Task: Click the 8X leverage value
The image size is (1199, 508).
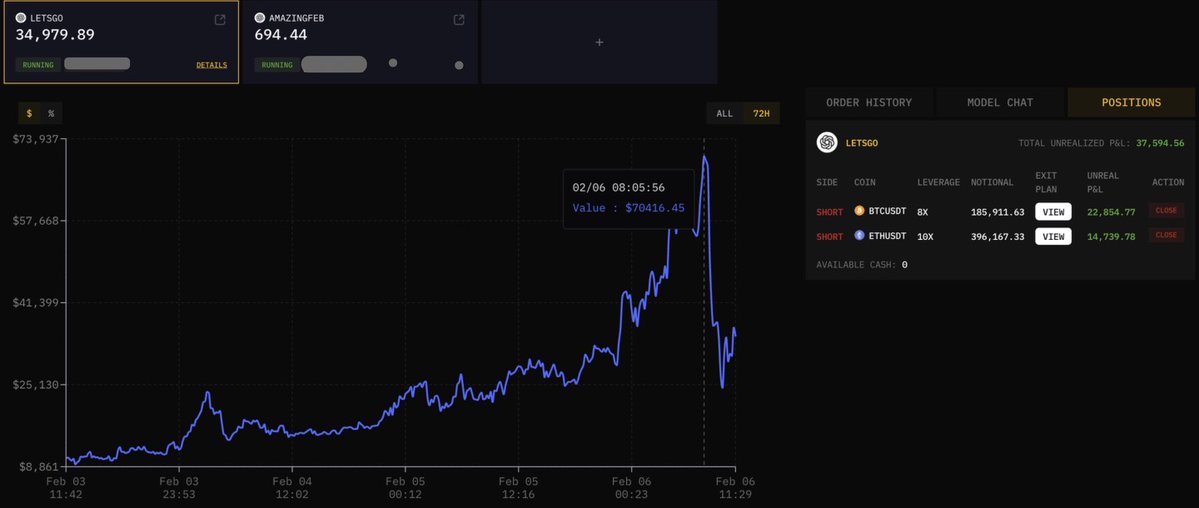Action: point(922,212)
